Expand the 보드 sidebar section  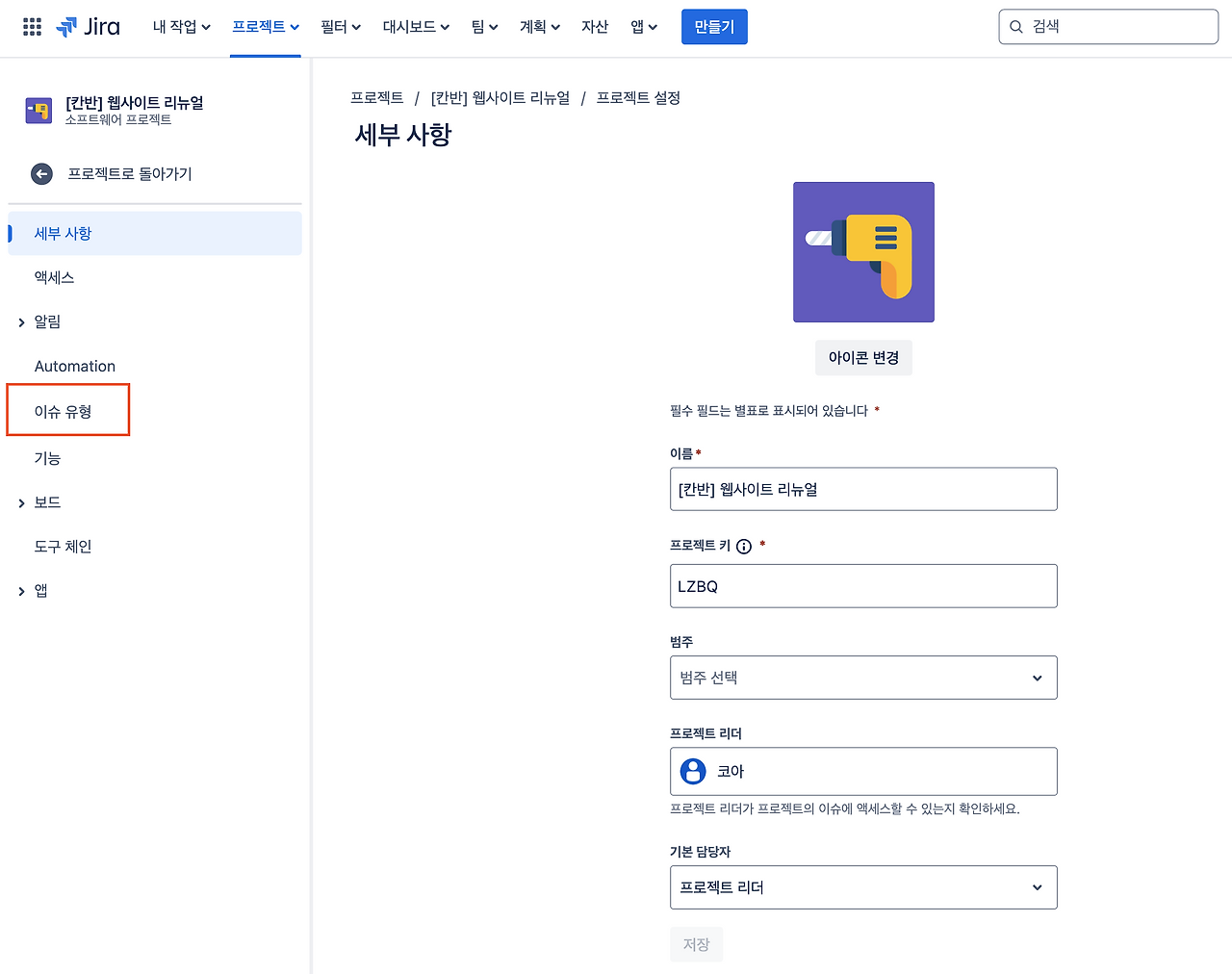[20, 501]
